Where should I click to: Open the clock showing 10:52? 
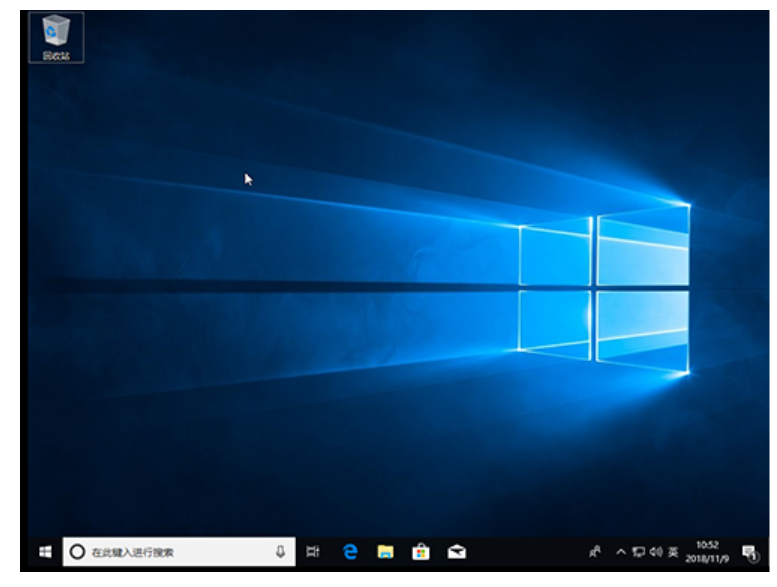pos(707,552)
